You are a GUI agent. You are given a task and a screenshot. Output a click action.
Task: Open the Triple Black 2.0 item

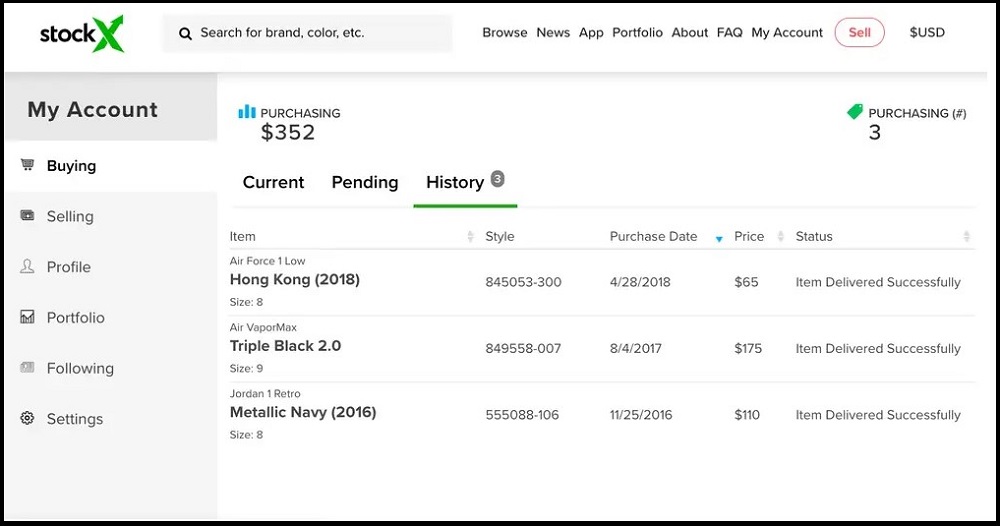[285, 346]
